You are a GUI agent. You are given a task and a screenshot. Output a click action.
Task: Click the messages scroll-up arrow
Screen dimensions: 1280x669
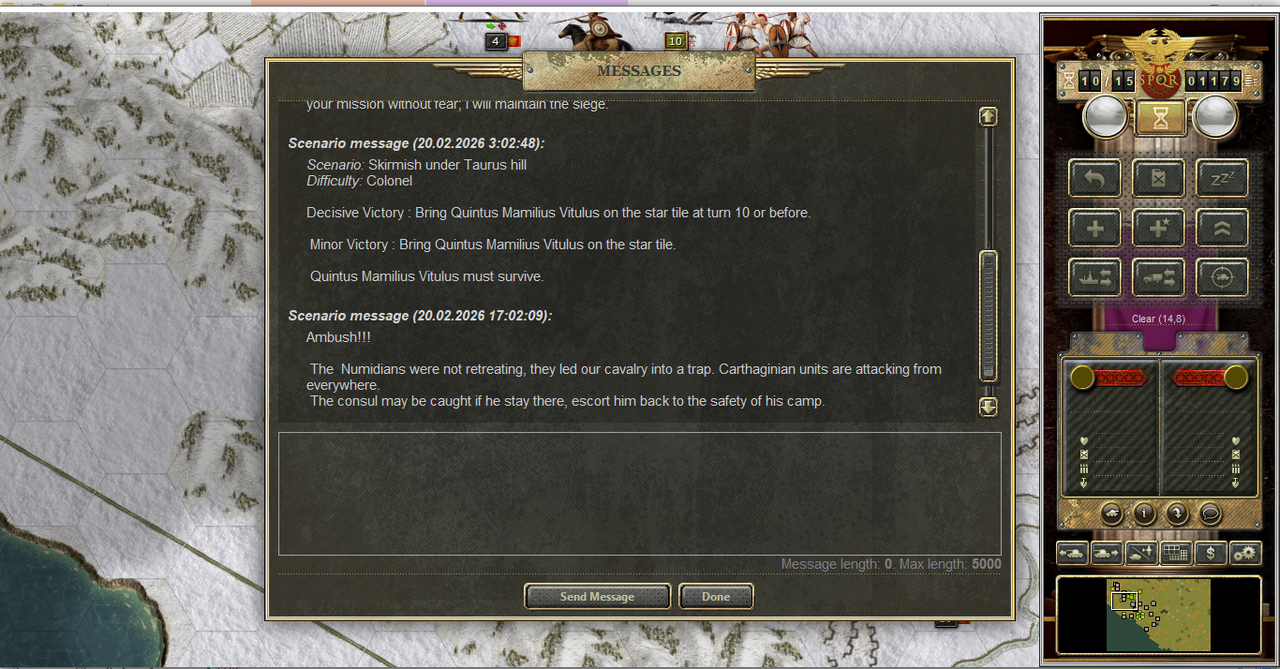pos(988,117)
